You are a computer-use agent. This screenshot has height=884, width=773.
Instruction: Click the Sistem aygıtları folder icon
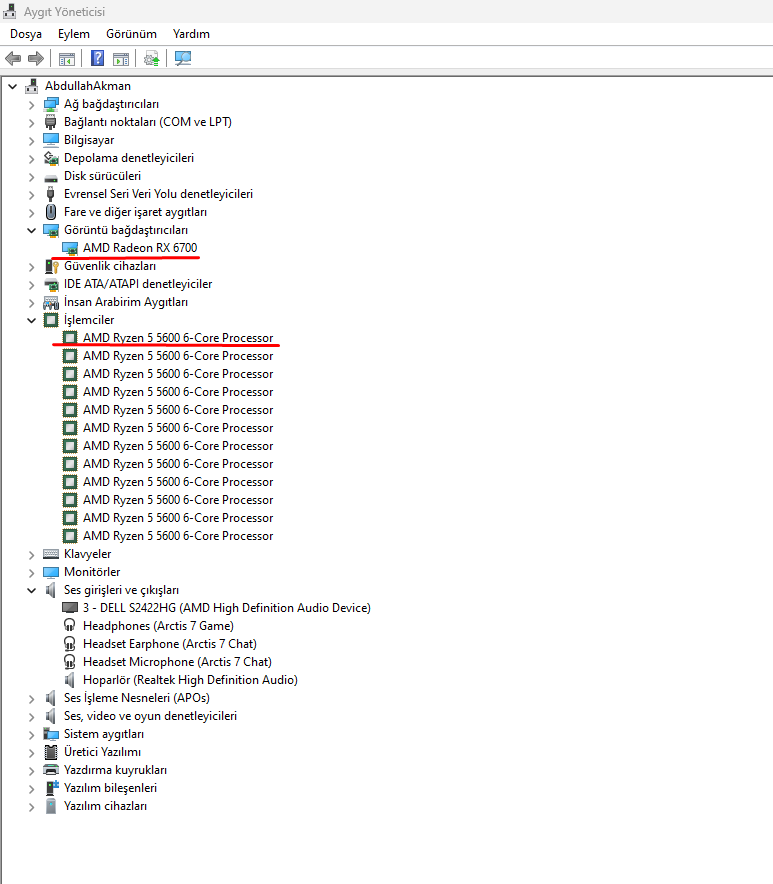(51, 734)
